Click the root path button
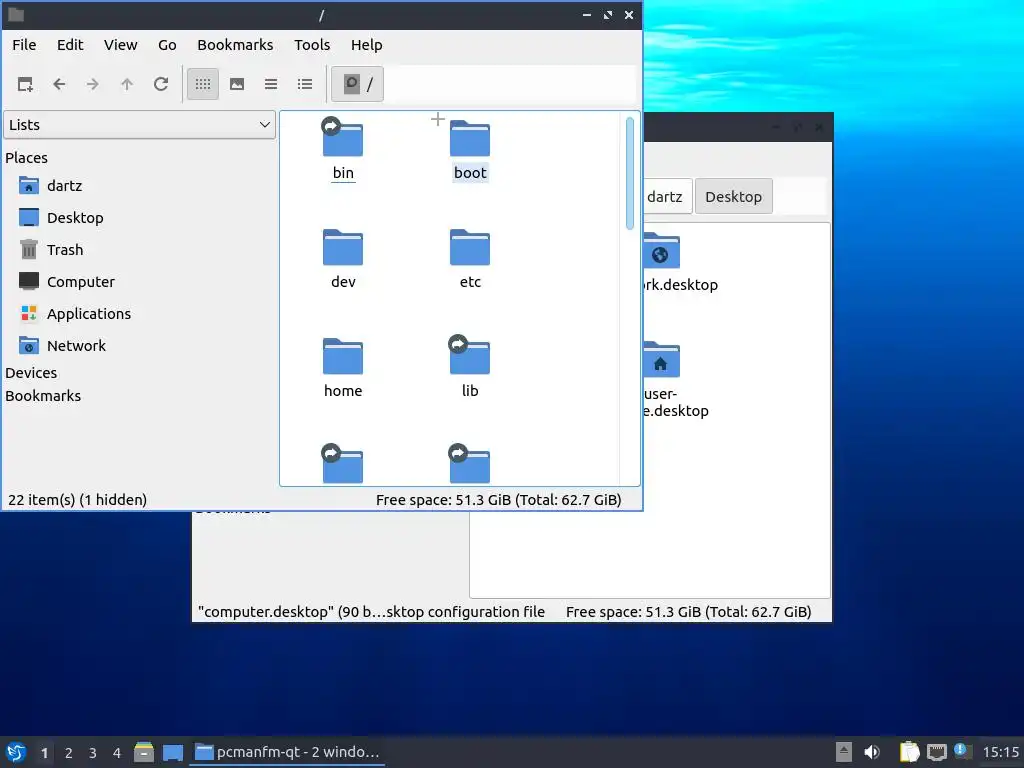The width and height of the screenshot is (1024, 768). 357,84
